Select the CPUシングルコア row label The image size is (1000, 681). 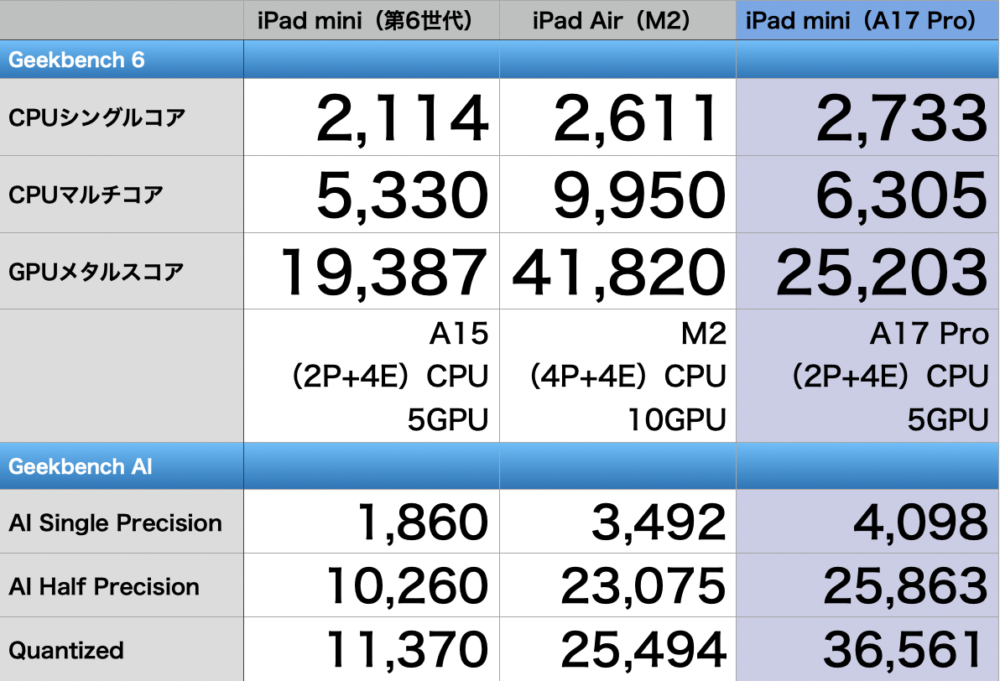tap(96, 118)
